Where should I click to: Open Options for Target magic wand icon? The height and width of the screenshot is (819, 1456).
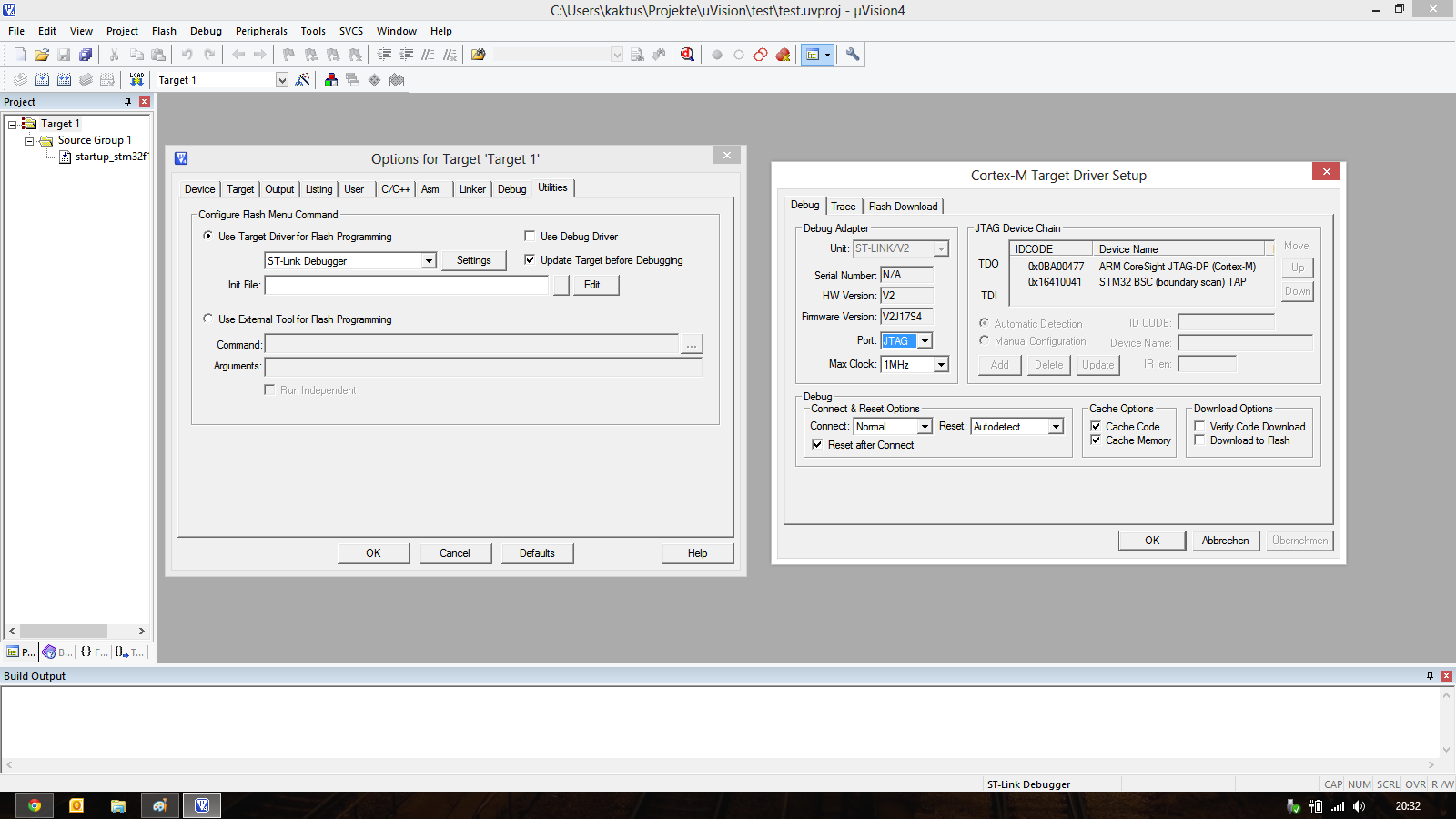click(302, 80)
